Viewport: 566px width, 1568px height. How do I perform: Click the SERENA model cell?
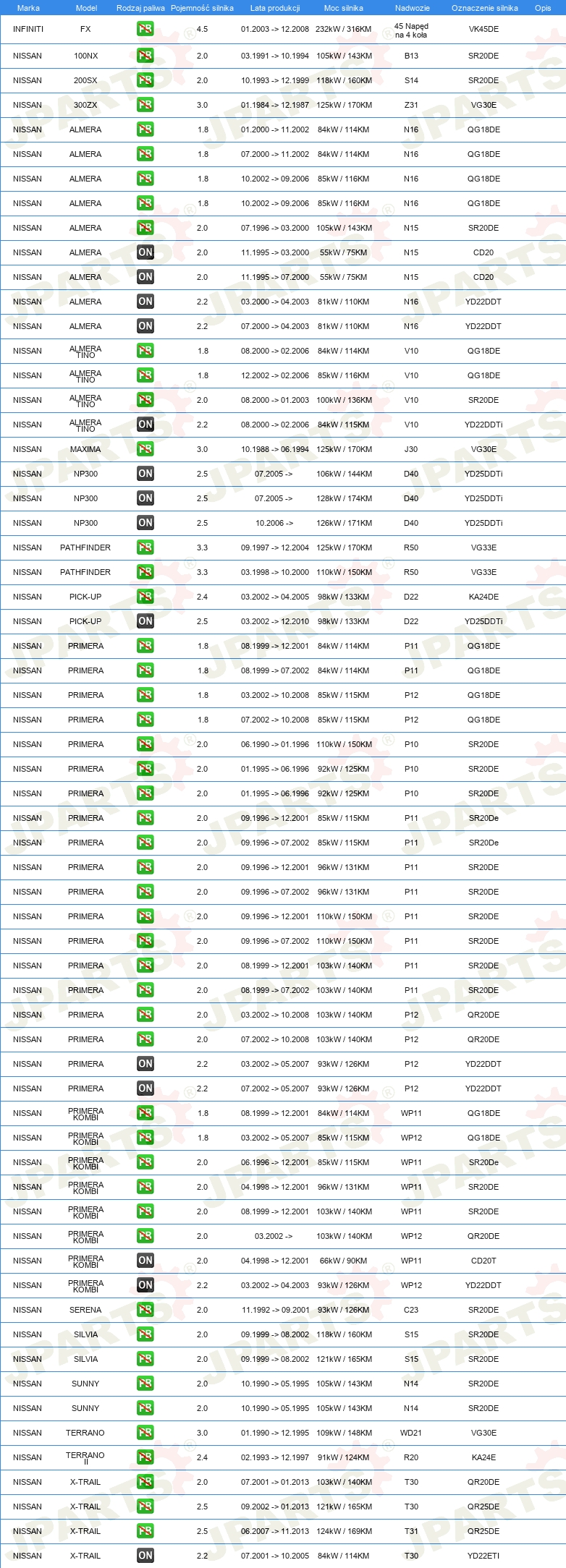pos(85,1310)
